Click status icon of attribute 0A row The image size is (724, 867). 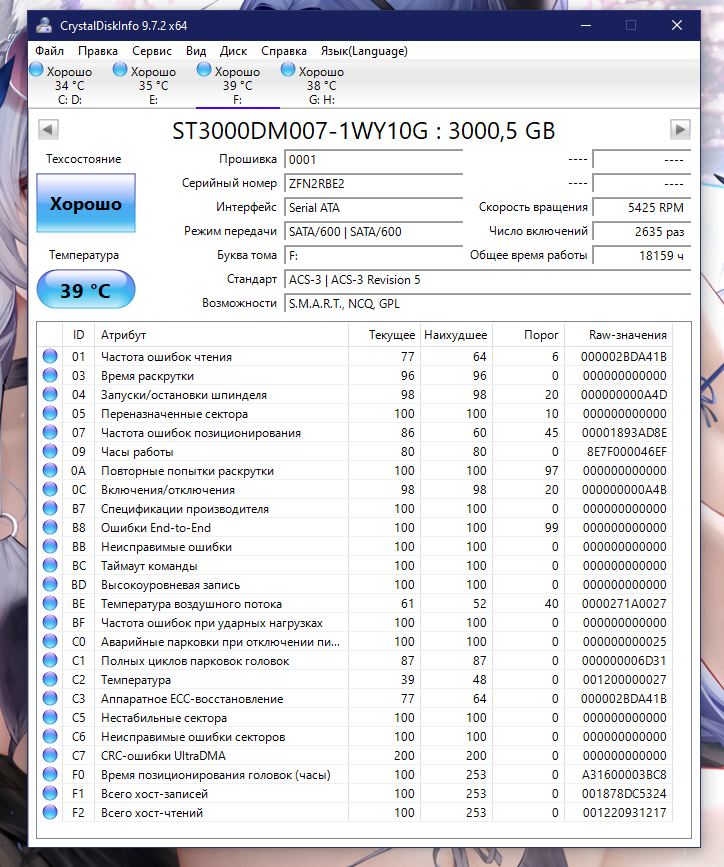[x=50, y=470]
